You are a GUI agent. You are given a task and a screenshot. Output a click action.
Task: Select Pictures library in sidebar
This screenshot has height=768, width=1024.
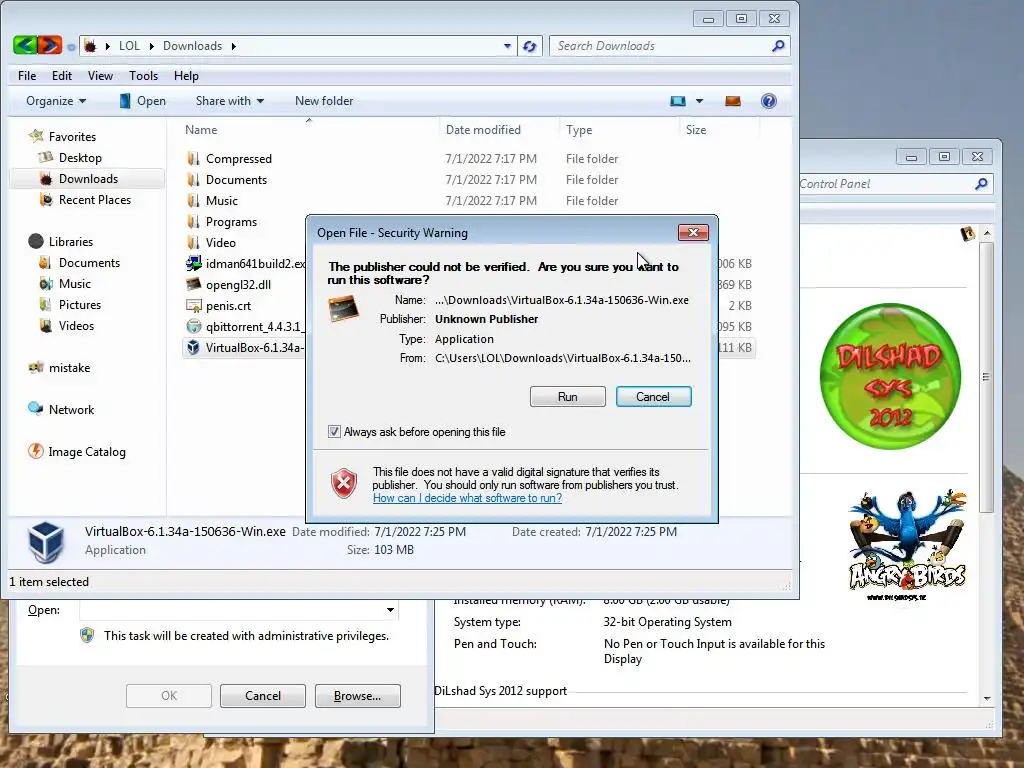tap(80, 304)
